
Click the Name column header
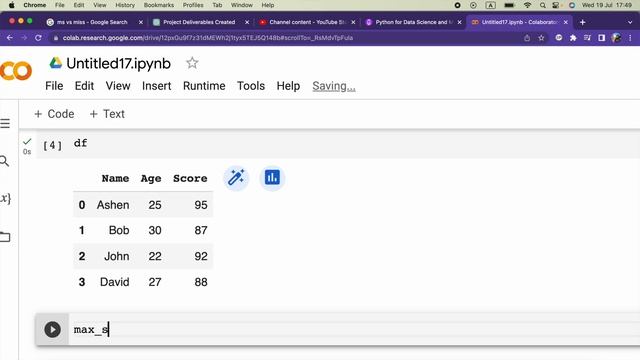click(x=115, y=178)
